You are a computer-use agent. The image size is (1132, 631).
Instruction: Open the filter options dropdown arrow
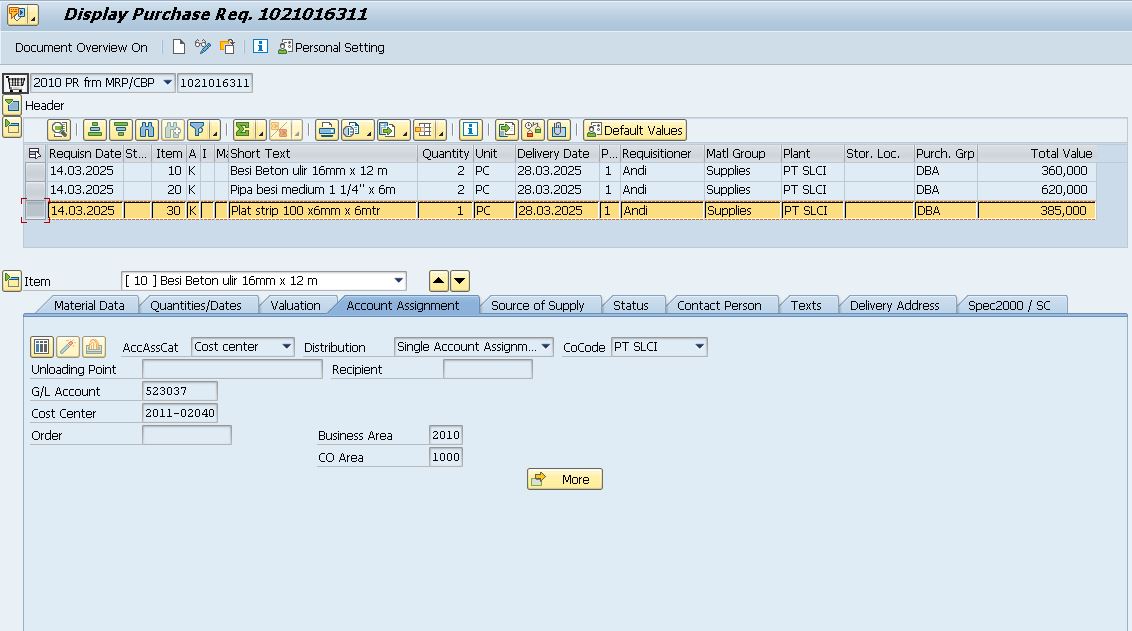(x=214, y=133)
